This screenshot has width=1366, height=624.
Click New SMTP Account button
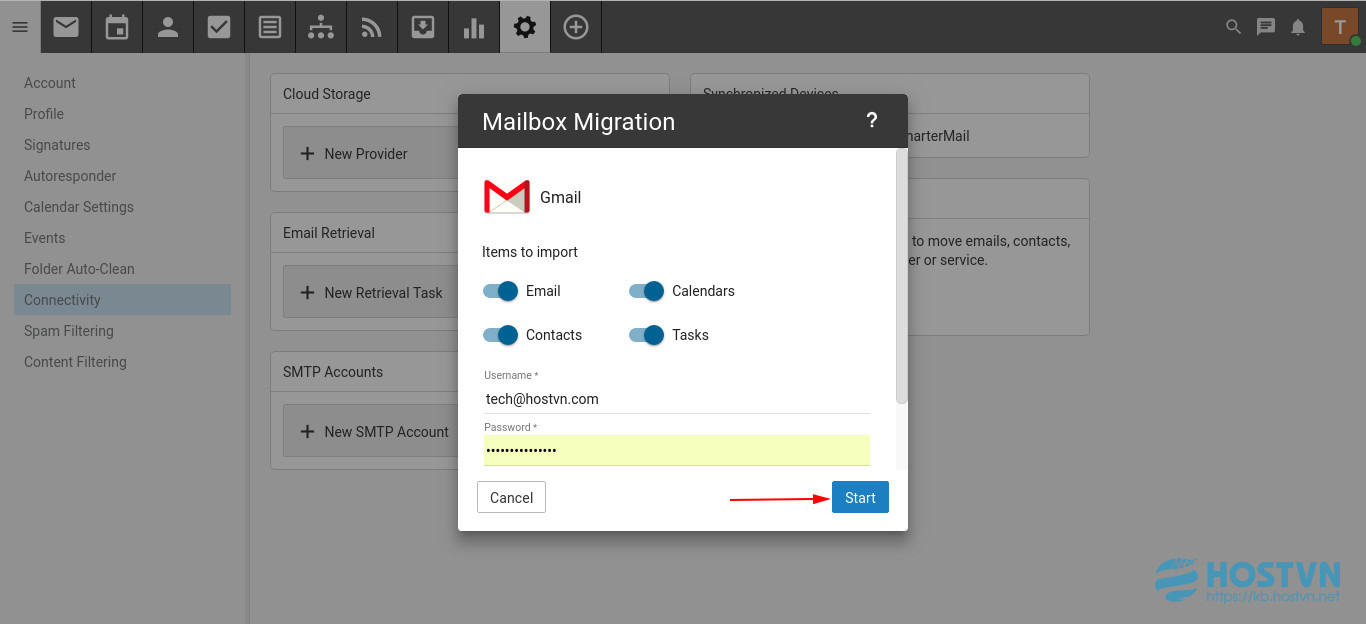[x=370, y=431]
